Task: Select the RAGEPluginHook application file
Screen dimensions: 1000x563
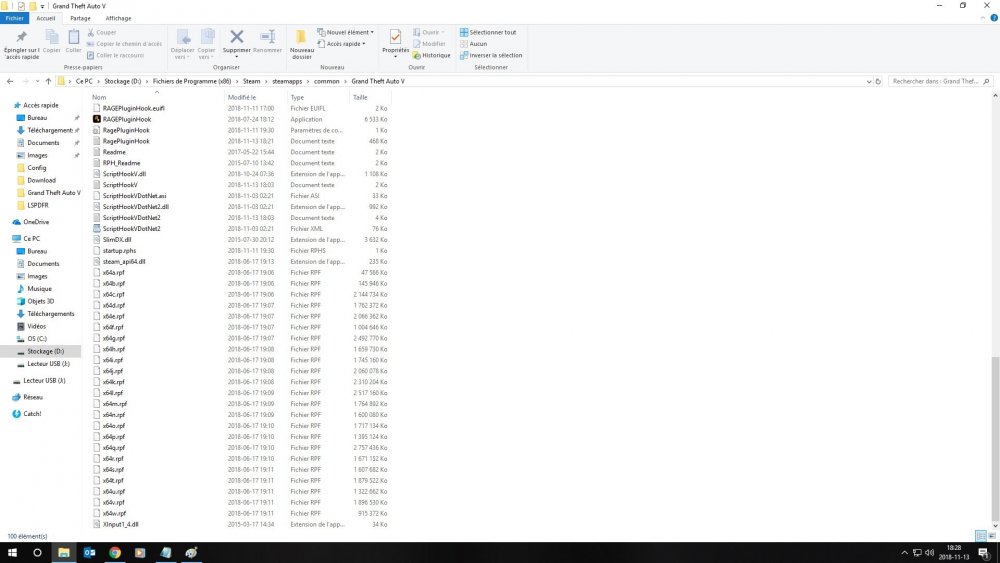Action: [127, 119]
